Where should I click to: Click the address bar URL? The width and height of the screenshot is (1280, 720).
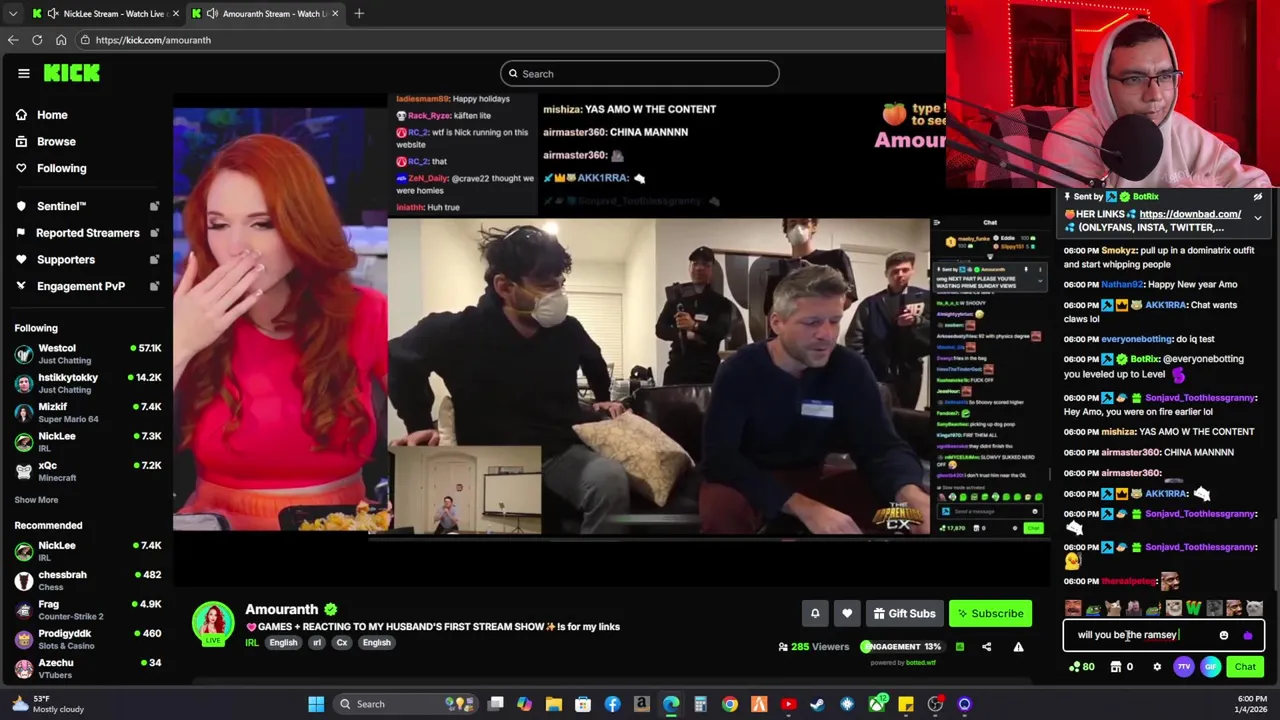[x=153, y=40]
